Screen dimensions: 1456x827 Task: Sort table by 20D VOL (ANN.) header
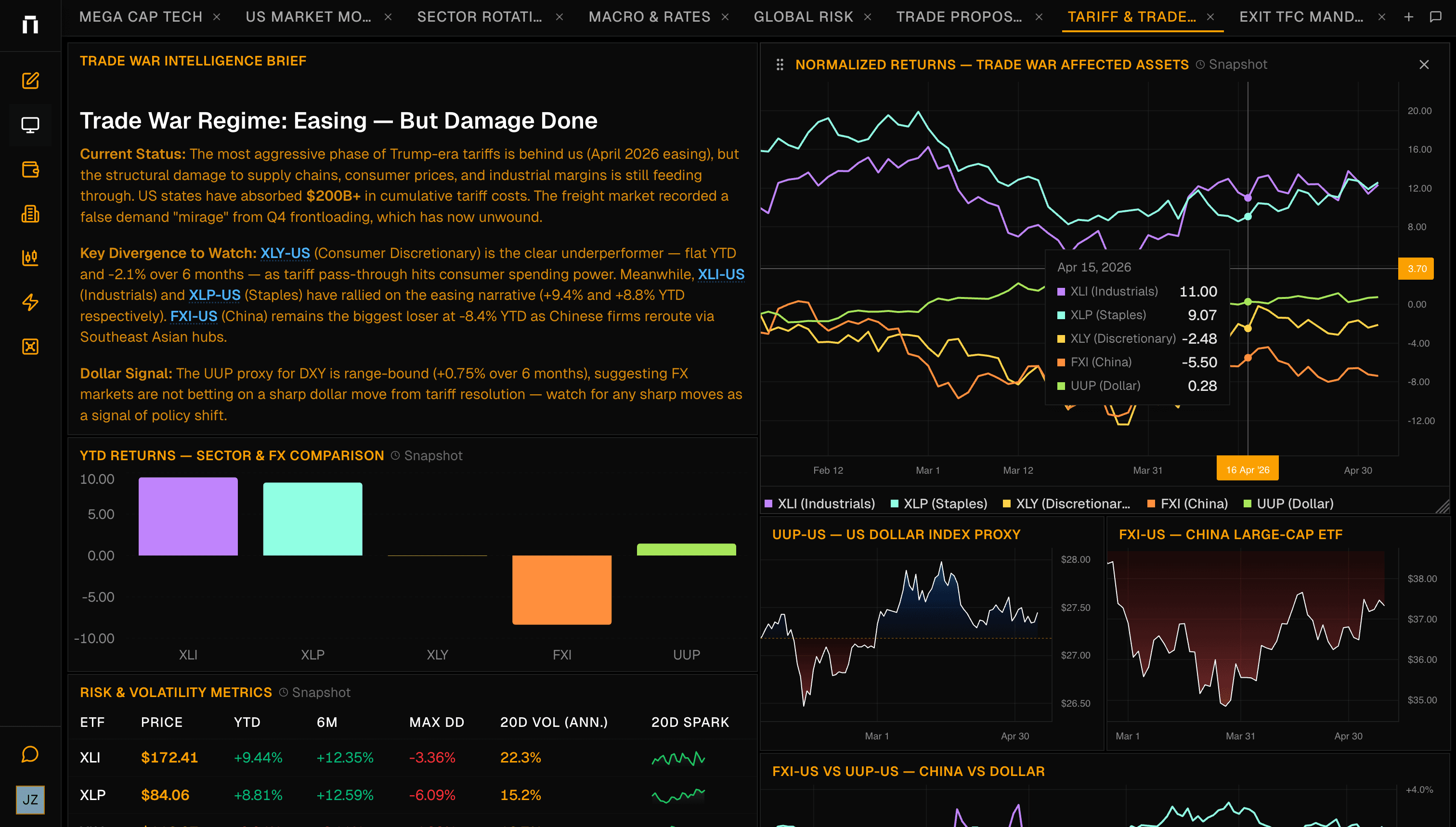pyautogui.click(x=554, y=723)
